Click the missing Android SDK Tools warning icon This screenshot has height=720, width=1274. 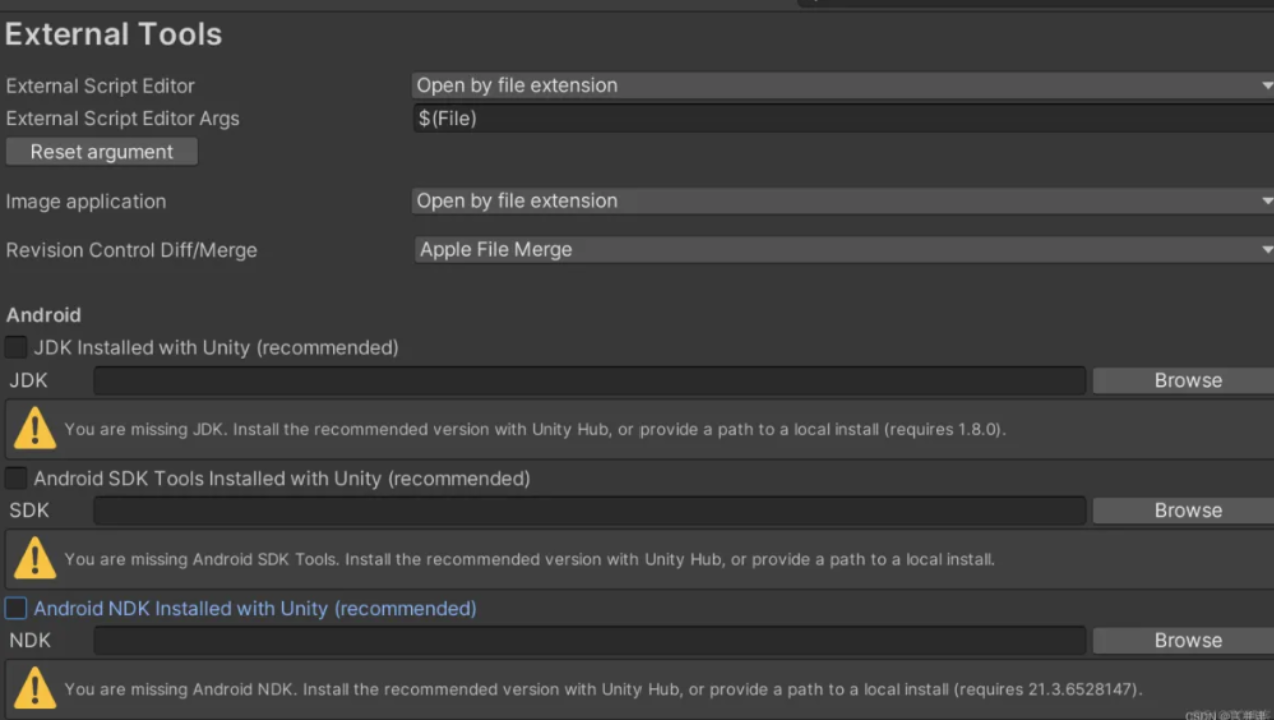pos(35,559)
